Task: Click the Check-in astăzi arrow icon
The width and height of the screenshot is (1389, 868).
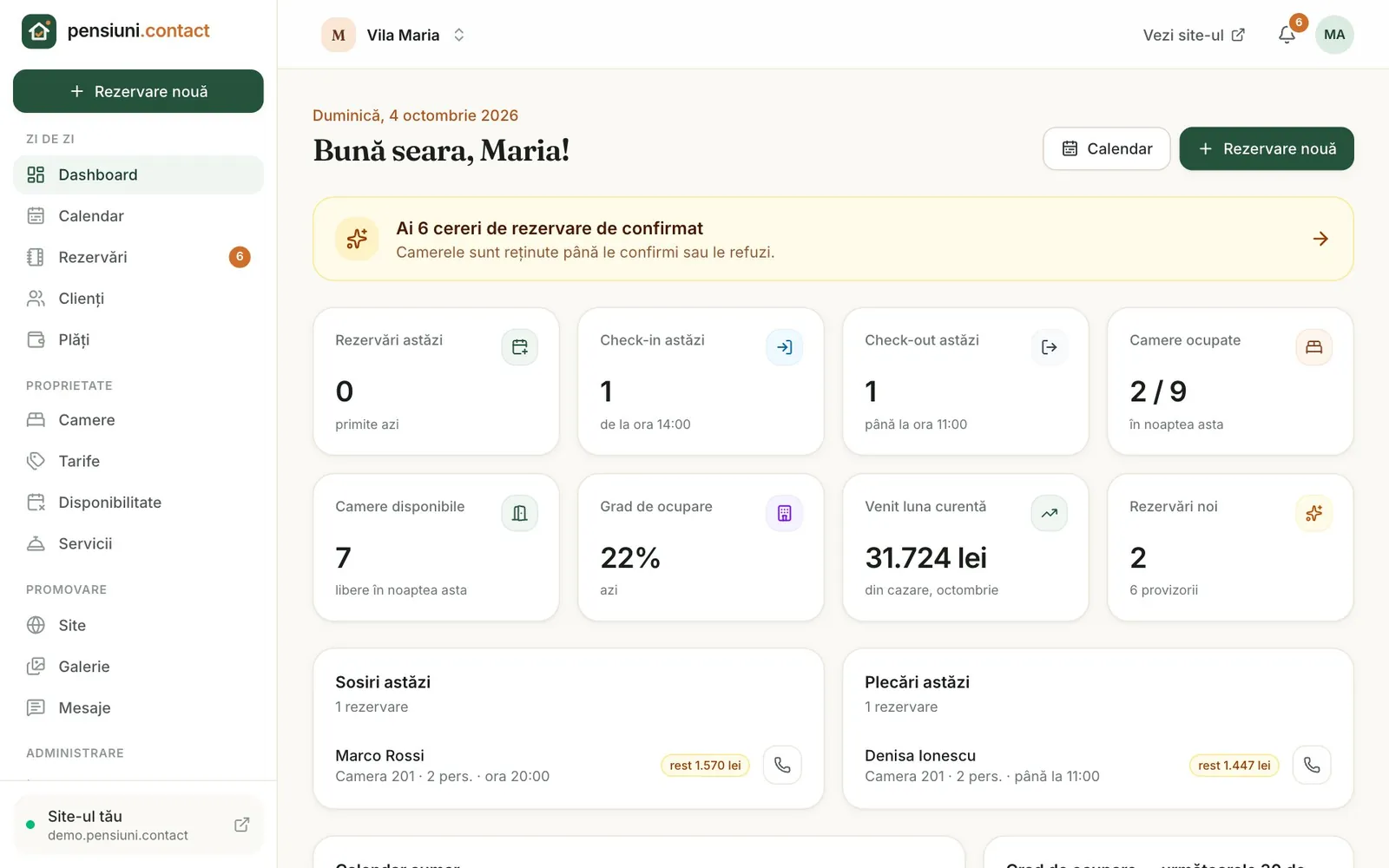Action: [x=785, y=347]
